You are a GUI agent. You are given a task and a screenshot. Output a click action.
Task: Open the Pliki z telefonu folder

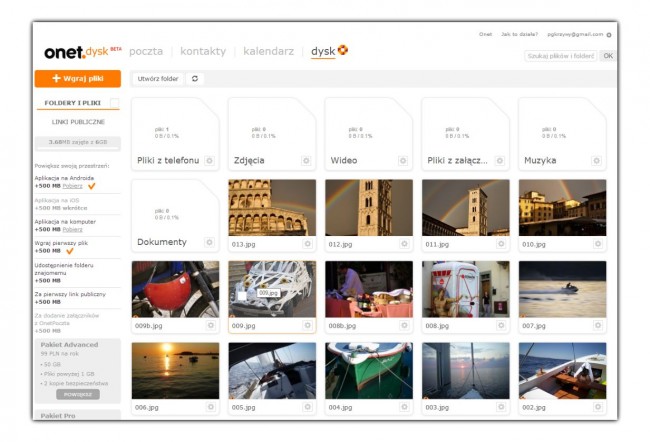[x=175, y=134]
